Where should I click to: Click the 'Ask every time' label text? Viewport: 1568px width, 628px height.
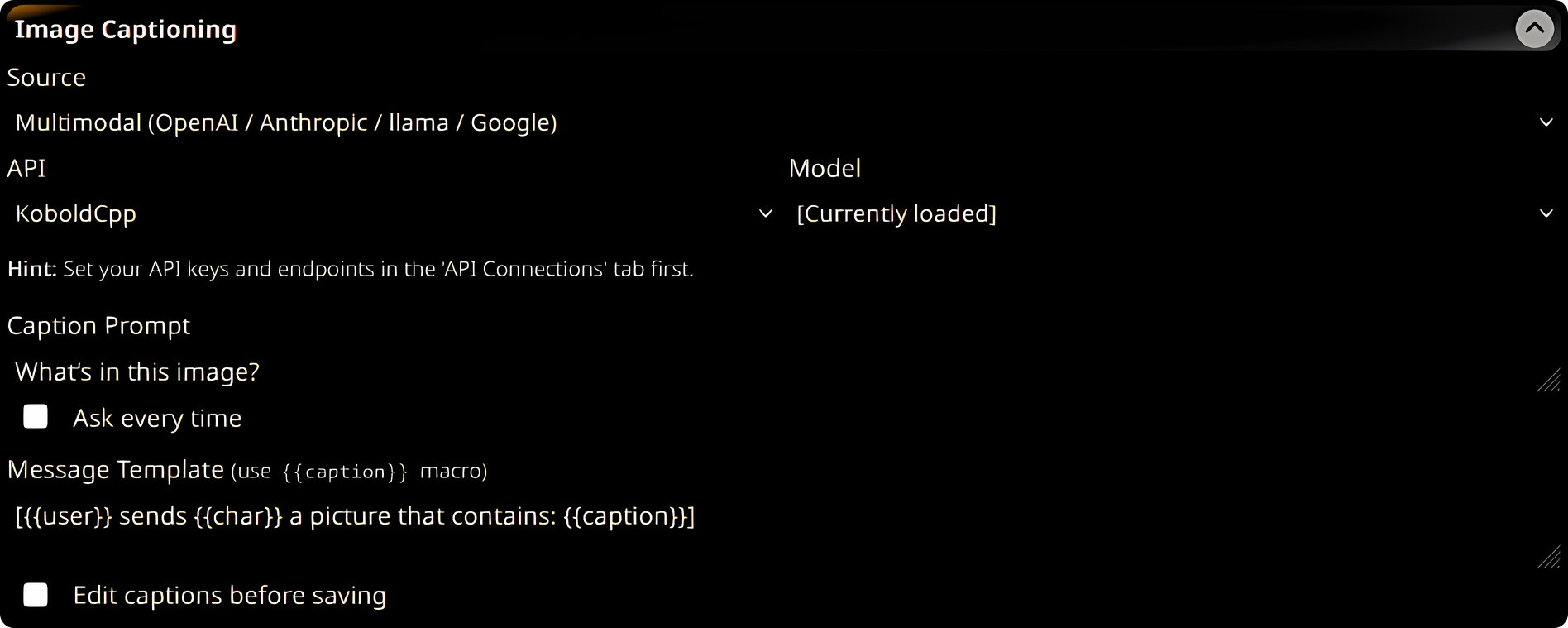[157, 419]
